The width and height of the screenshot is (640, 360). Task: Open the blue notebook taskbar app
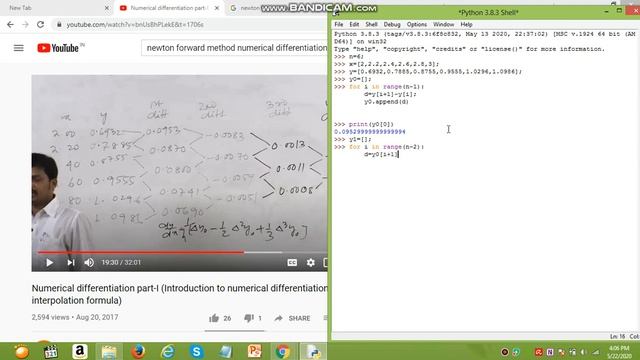click(225, 351)
